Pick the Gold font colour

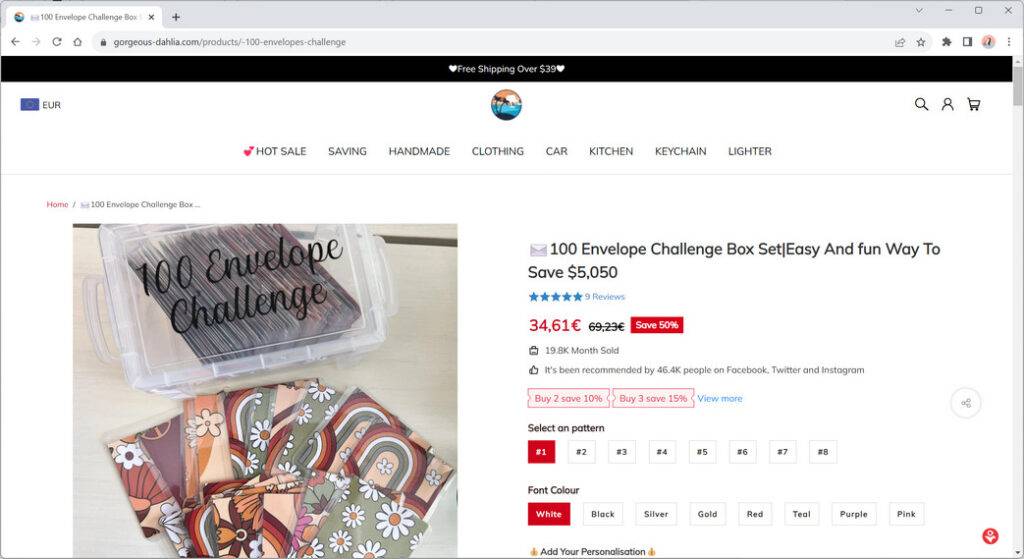[x=707, y=514]
